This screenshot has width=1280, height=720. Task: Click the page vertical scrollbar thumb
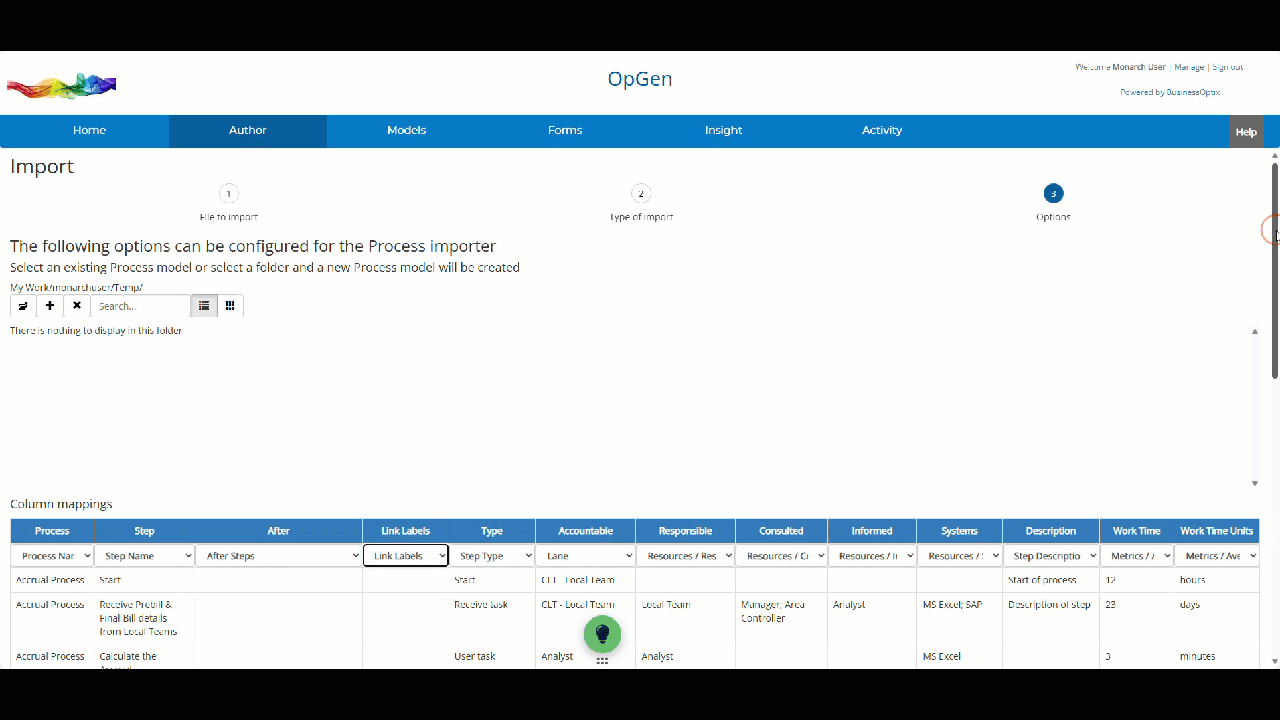coord(1275,270)
